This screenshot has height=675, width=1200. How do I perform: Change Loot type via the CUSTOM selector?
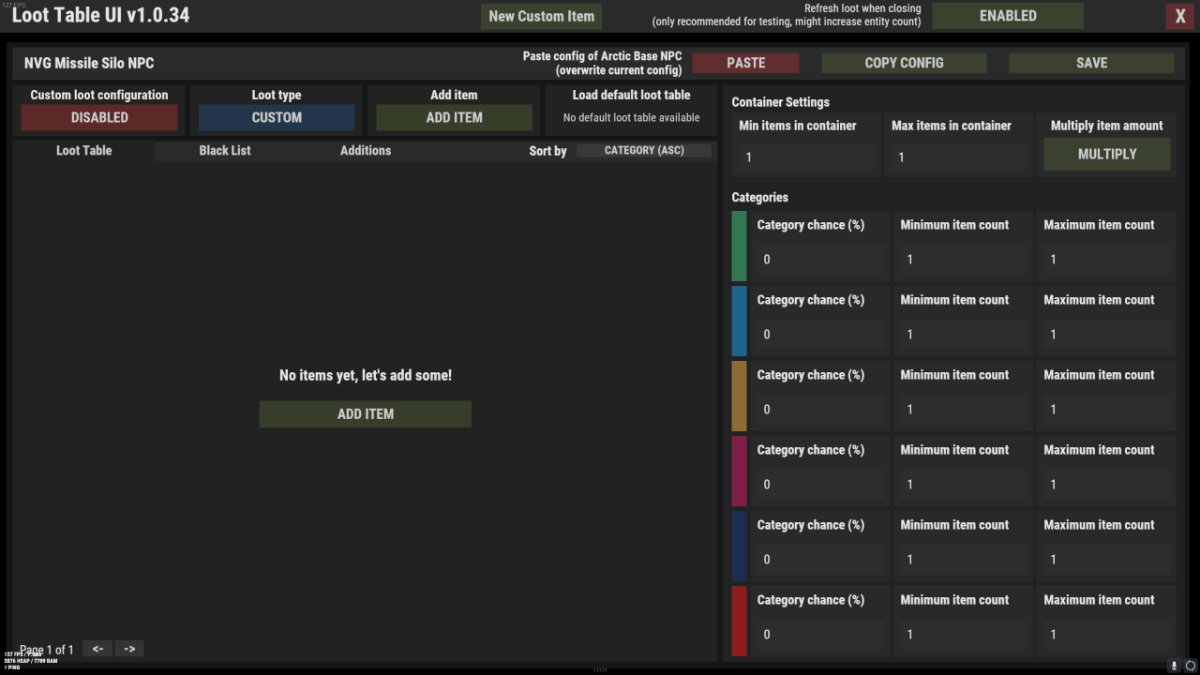[x=276, y=118]
